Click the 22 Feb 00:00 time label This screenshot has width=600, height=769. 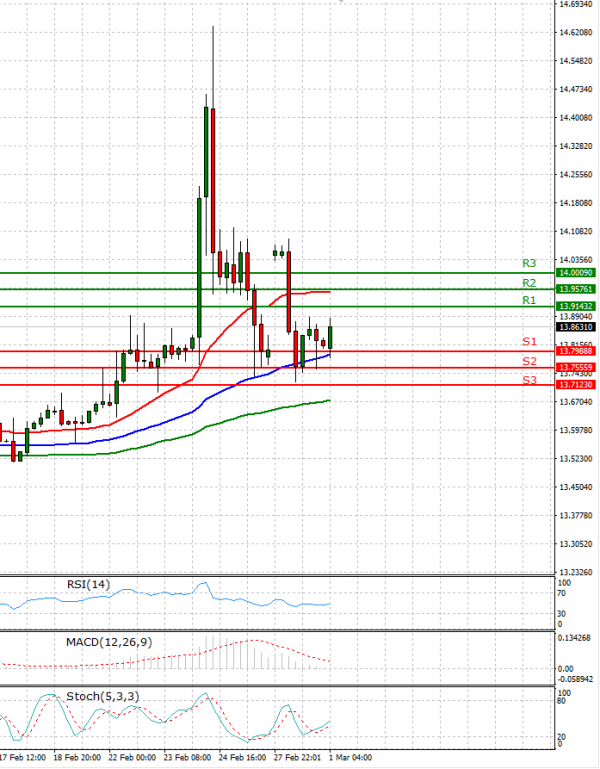point(132,758)
